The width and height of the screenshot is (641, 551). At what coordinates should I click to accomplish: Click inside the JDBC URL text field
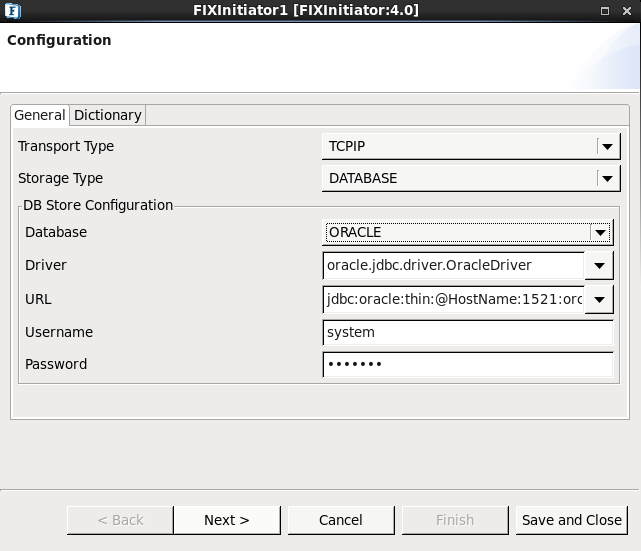pyautogui.click(x=454, y=300)
